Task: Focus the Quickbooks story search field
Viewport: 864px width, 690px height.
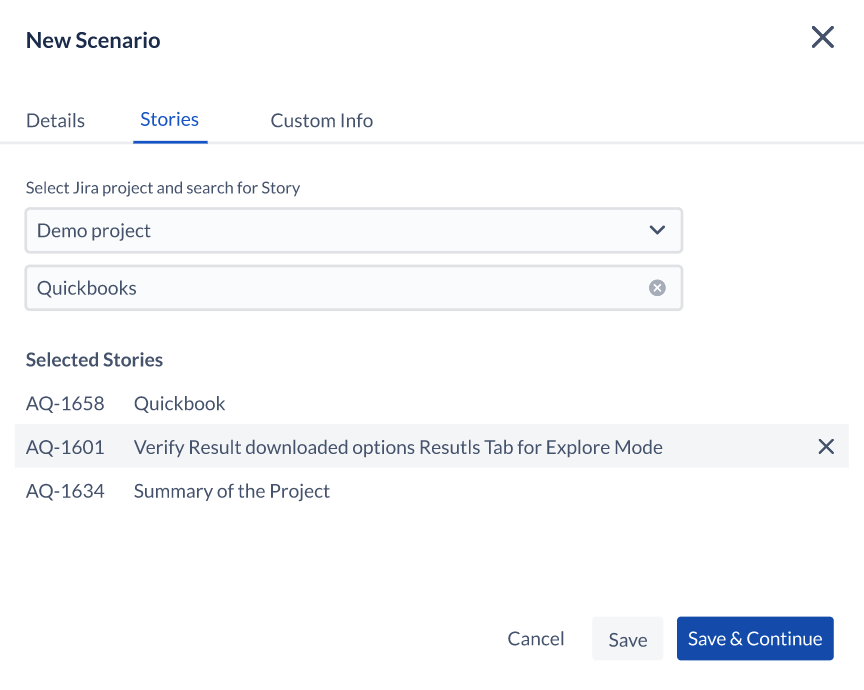Action: pyautogui.click(x=354, y=288)
